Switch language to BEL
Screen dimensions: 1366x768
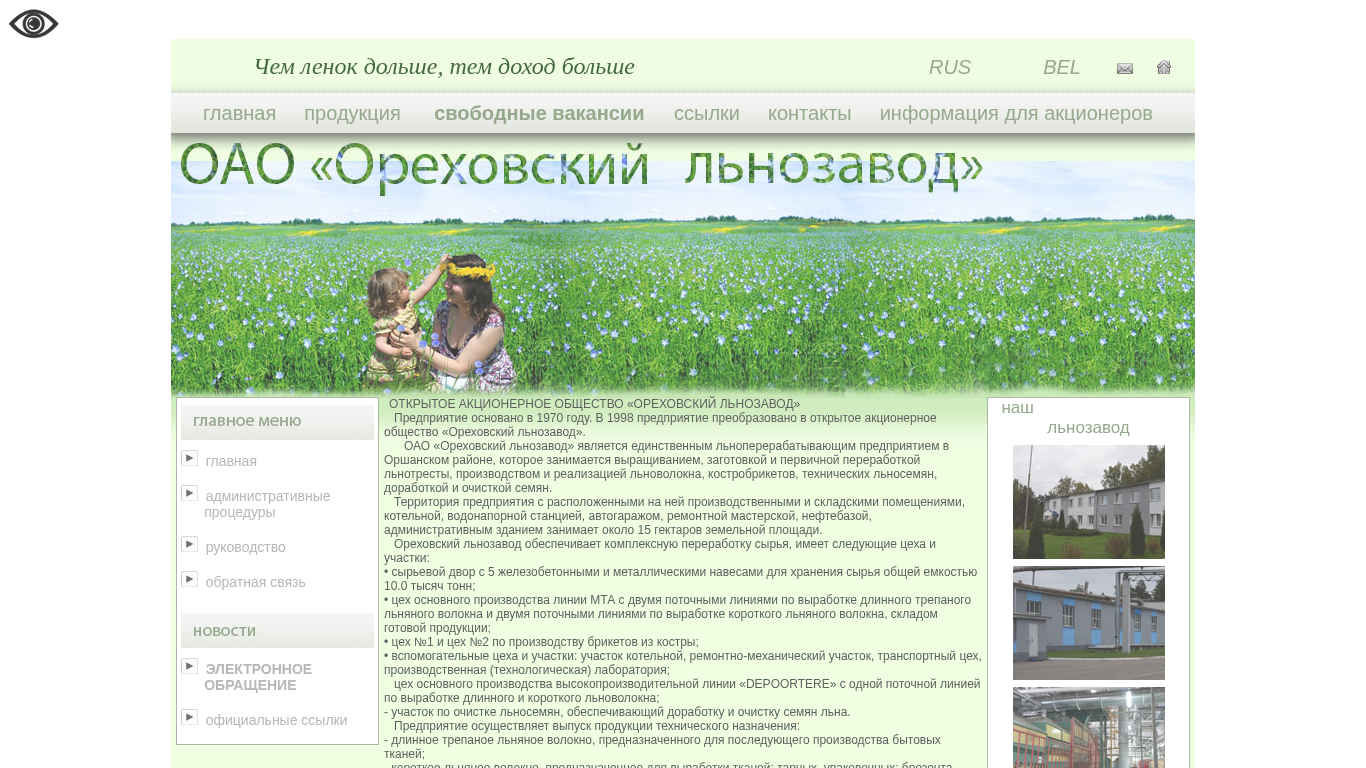click(1062, 67)
